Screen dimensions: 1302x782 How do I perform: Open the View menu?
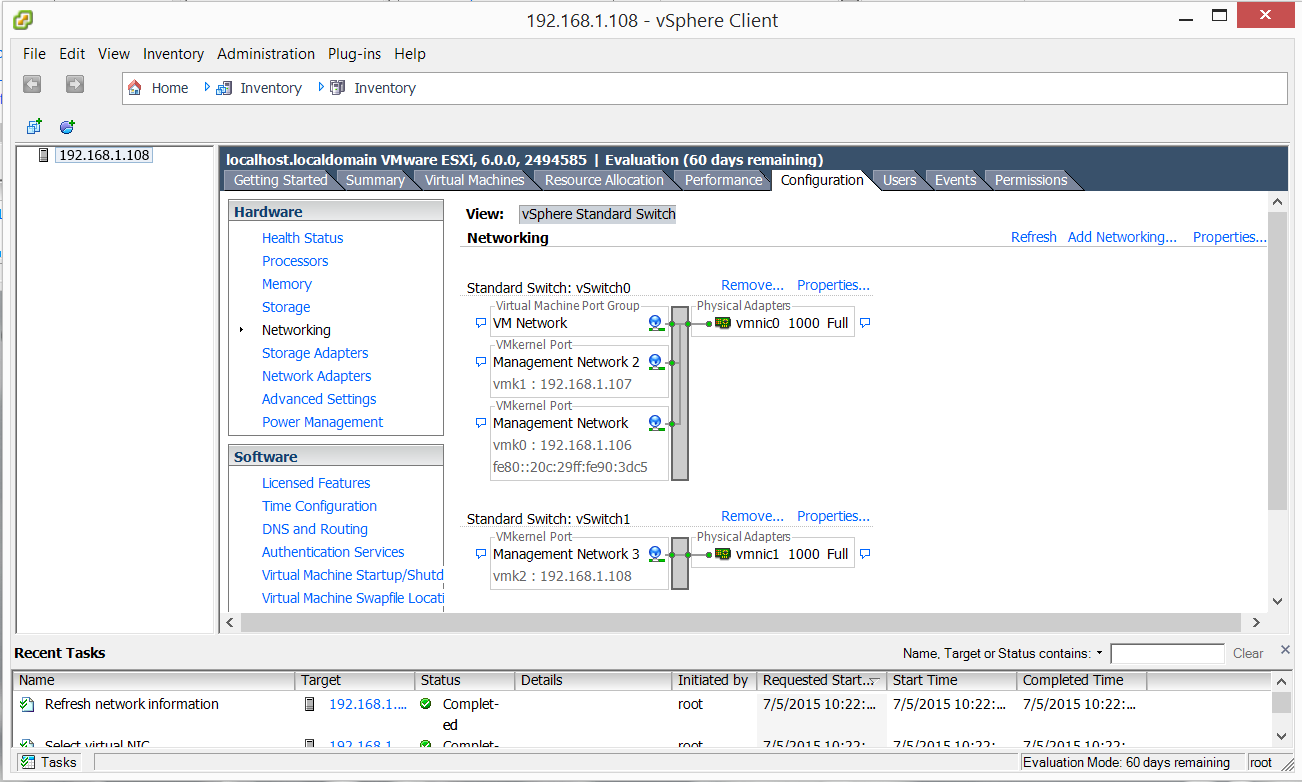(x=114, y=54)
